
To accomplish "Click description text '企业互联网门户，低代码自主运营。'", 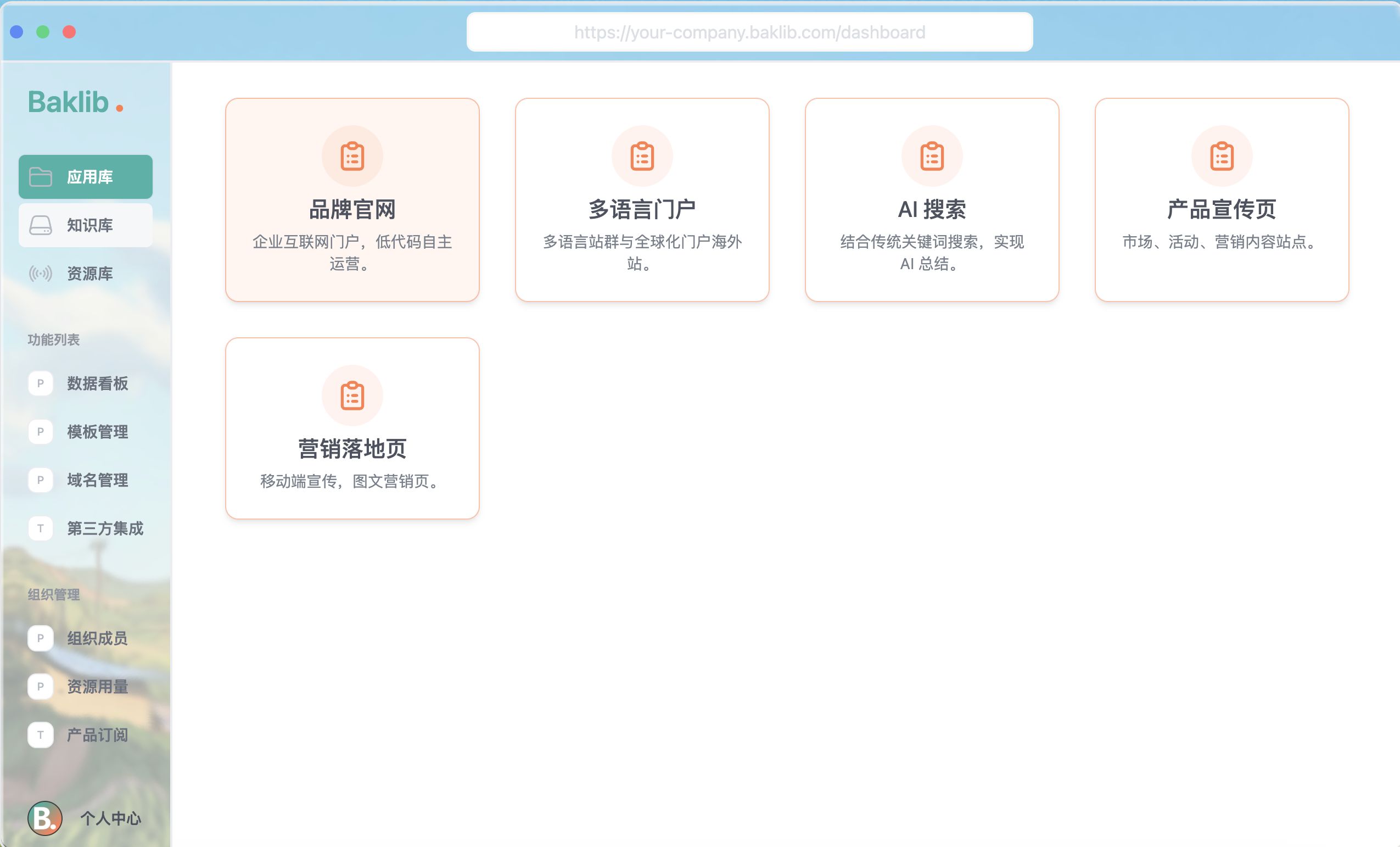I will coord(352,252).
